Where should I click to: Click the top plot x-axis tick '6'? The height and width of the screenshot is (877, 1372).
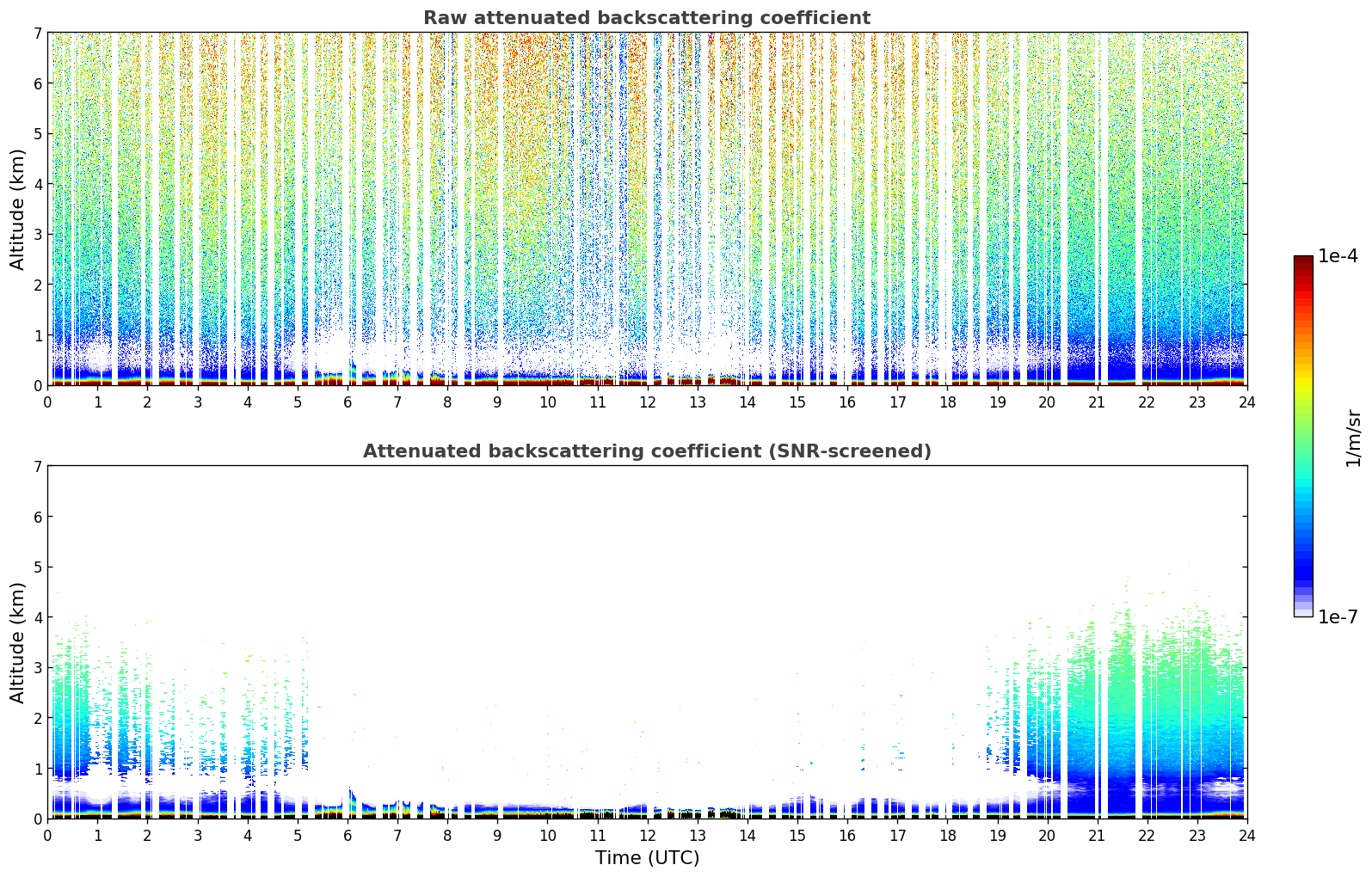coord(348,402)
